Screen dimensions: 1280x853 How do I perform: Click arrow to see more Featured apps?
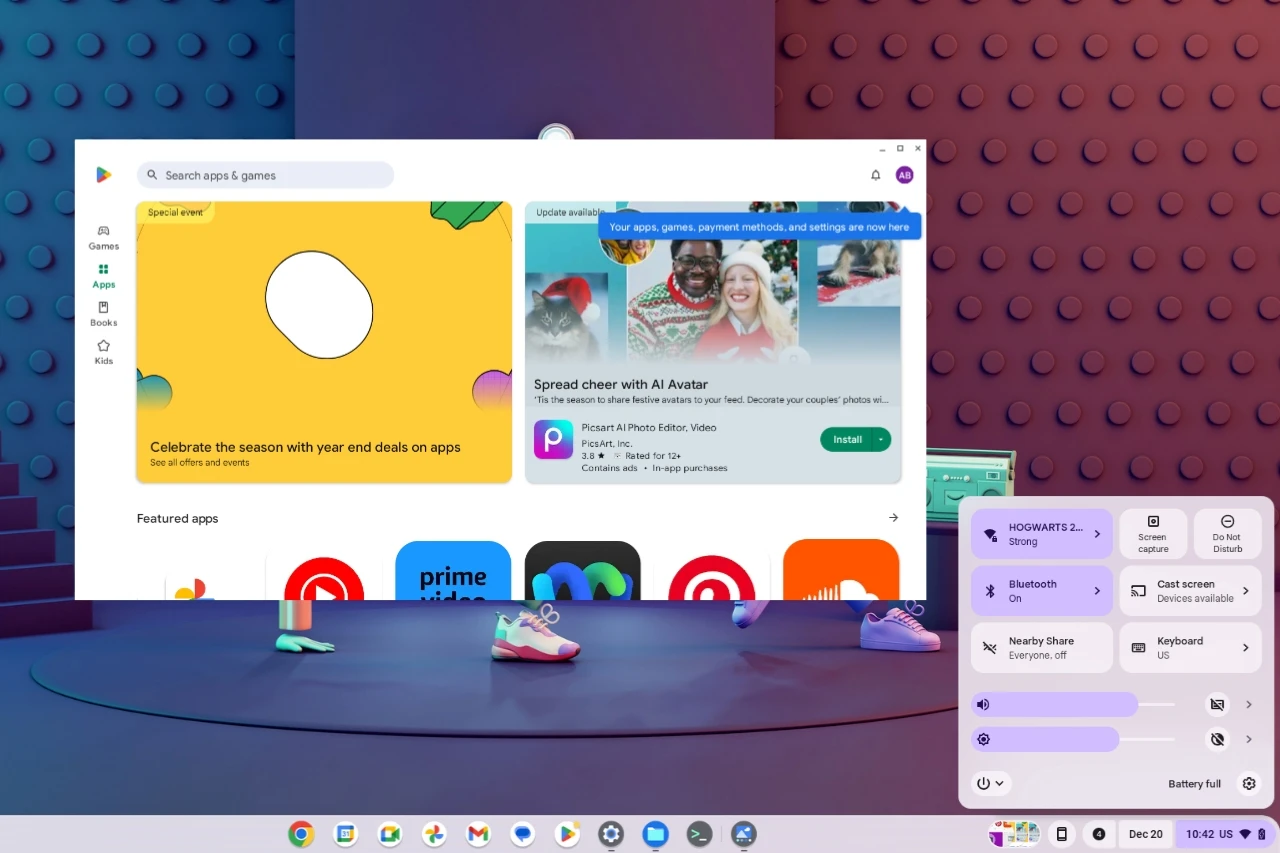click(x=893, y=518)
